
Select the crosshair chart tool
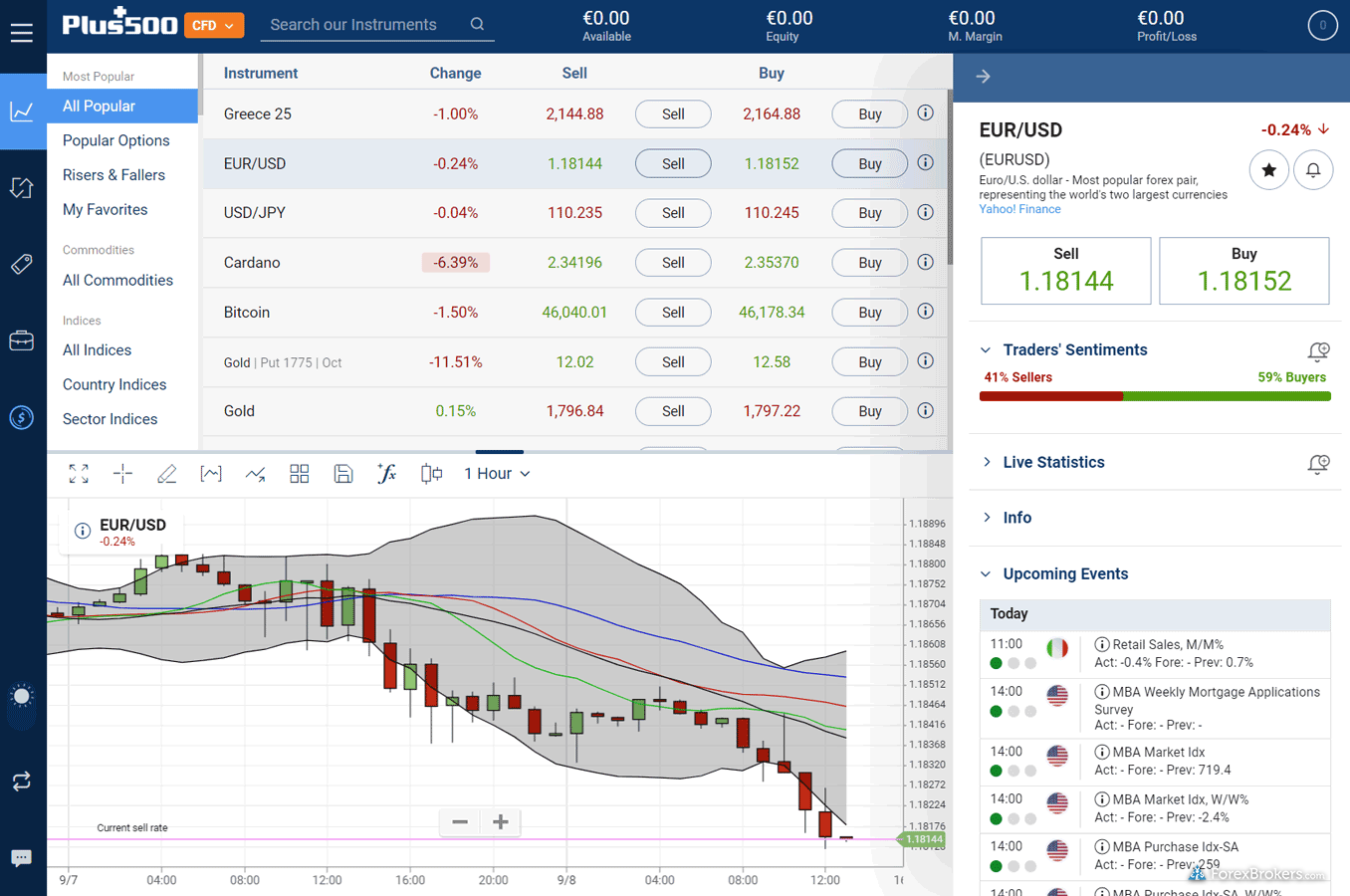point(122,474)
